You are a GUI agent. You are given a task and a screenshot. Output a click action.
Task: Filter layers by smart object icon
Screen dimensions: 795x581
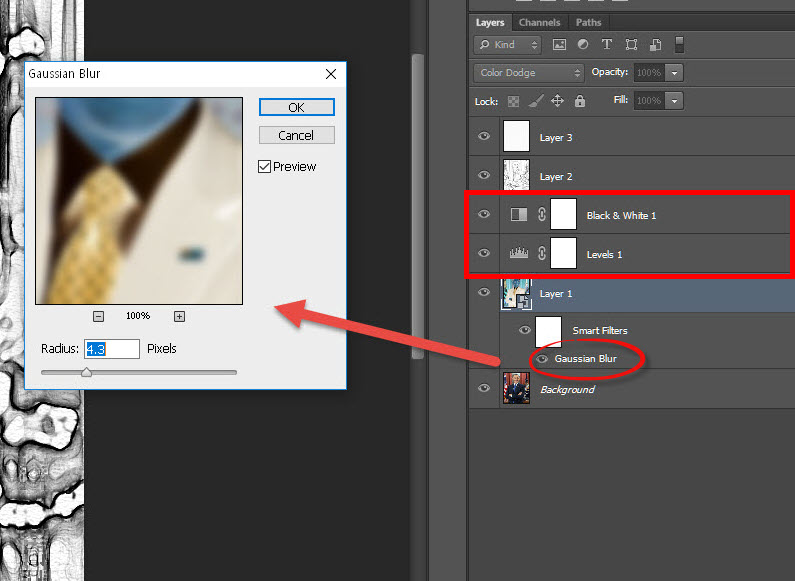point(655,45)
